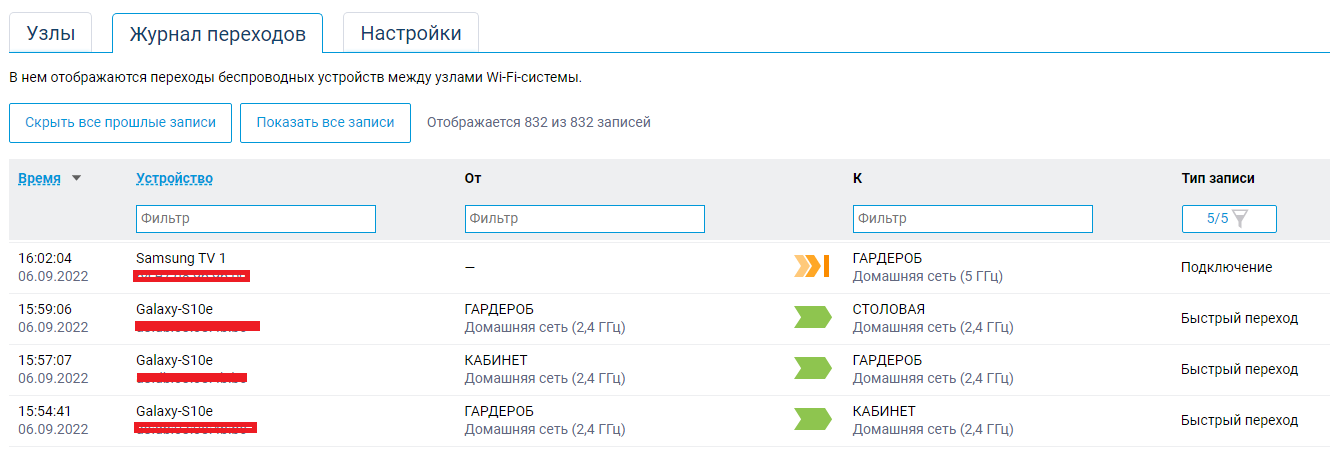This screenshot has width=1330, height=449.
Task: Select Galaxy-S10e entry at 15:59:06
Action: (x=174, y=309)
